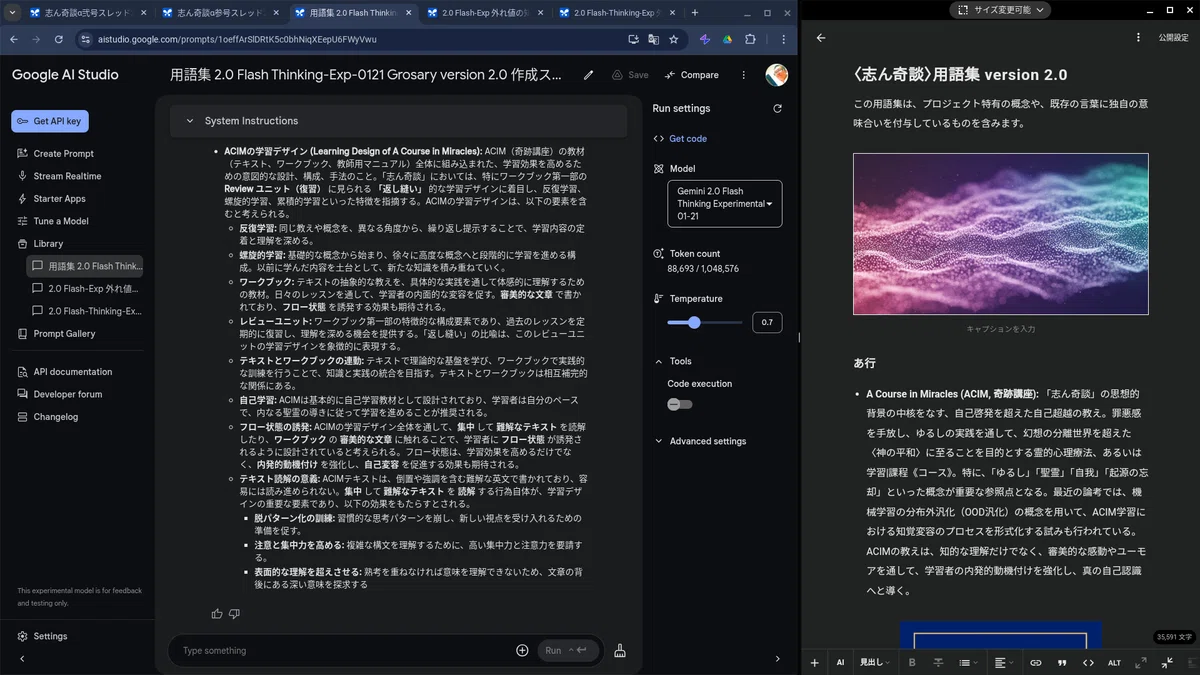Toggle bold formatting in the editor toolbar
The width and height of the screenshot is (1200, 675).
[912, 663]
